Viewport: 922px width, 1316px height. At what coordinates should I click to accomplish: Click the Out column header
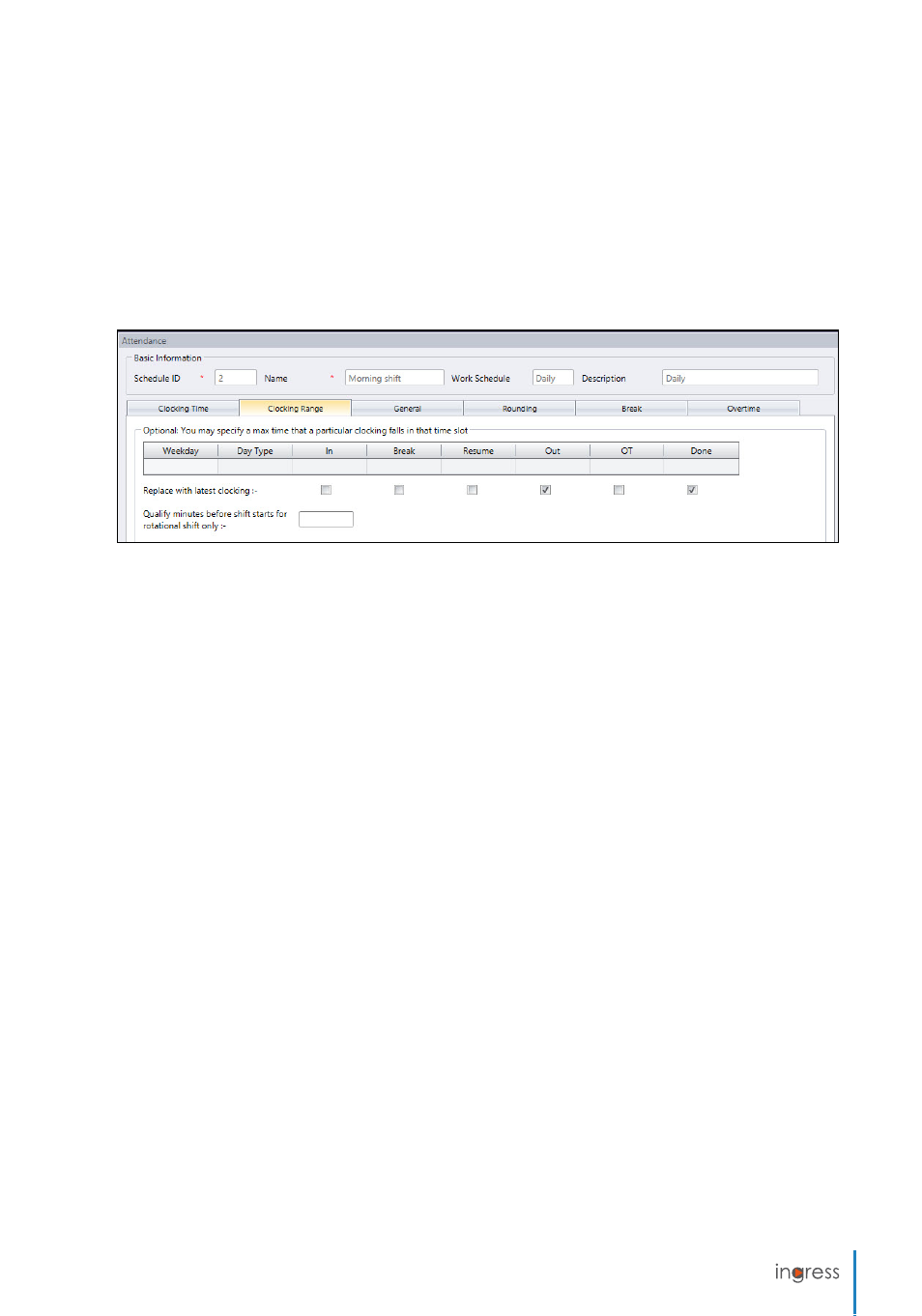tap(553, 451)
